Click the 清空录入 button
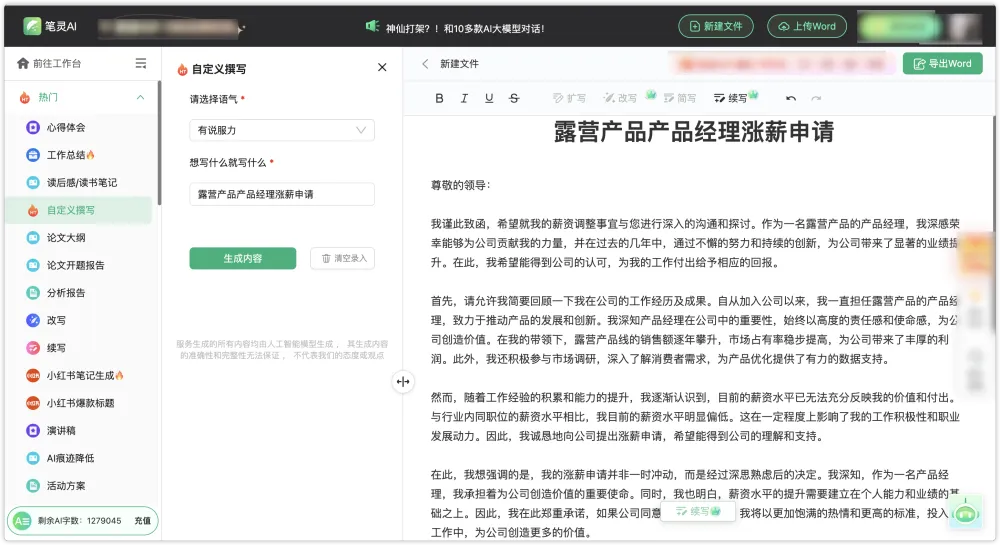 342,258
